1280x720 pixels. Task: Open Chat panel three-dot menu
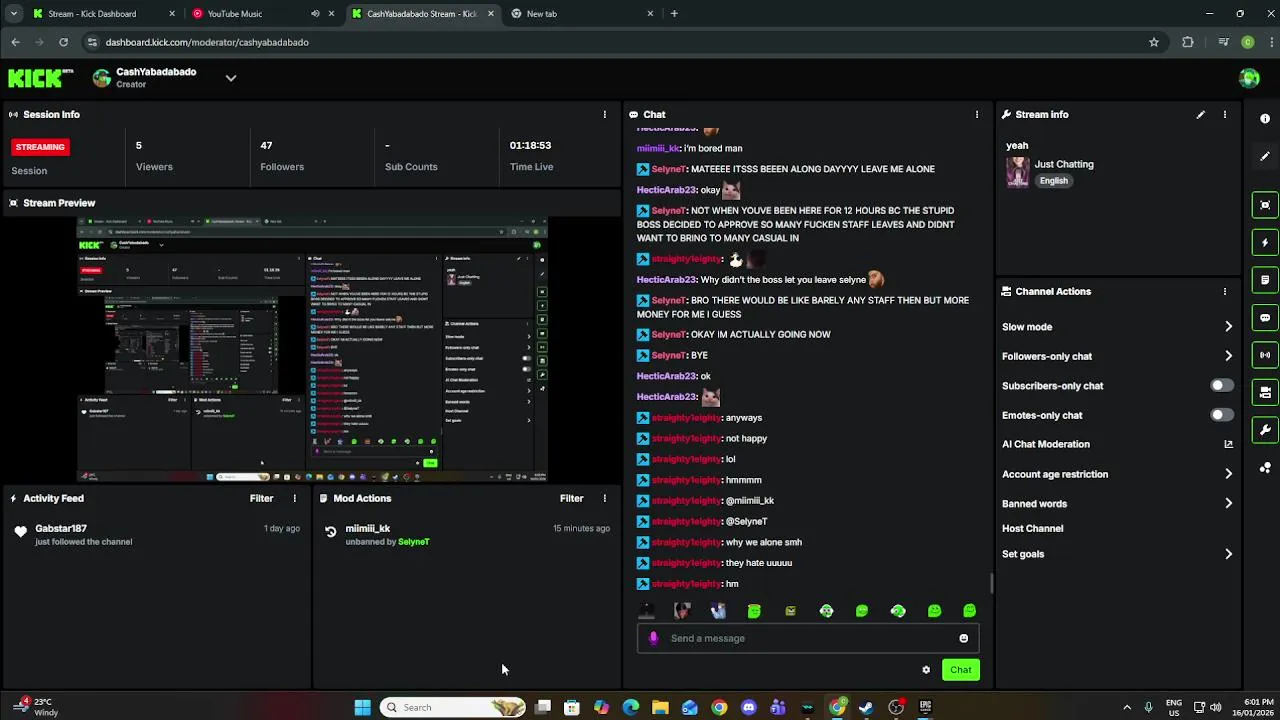977,114
